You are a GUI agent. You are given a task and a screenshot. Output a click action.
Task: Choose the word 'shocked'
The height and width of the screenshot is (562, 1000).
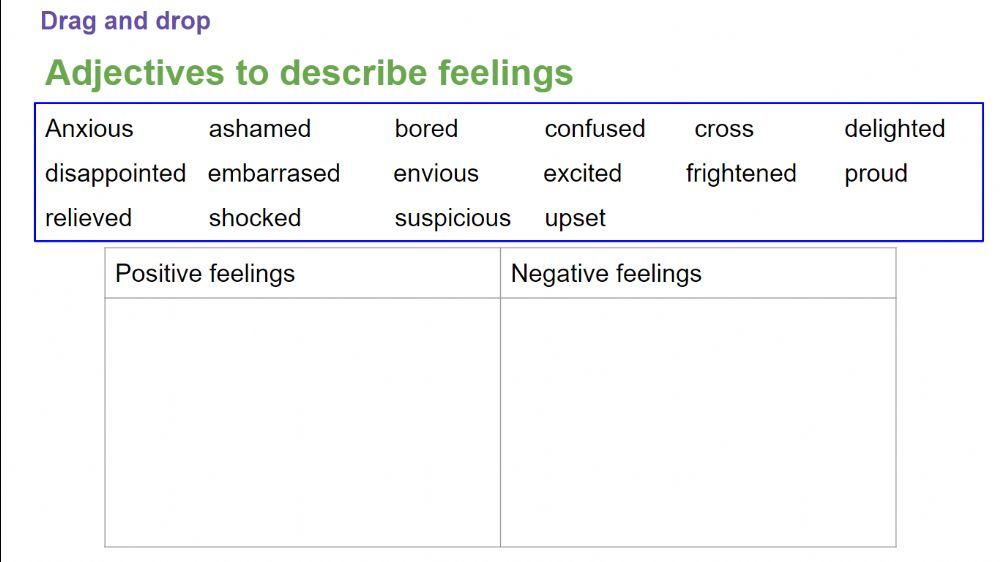pos(254,218)
